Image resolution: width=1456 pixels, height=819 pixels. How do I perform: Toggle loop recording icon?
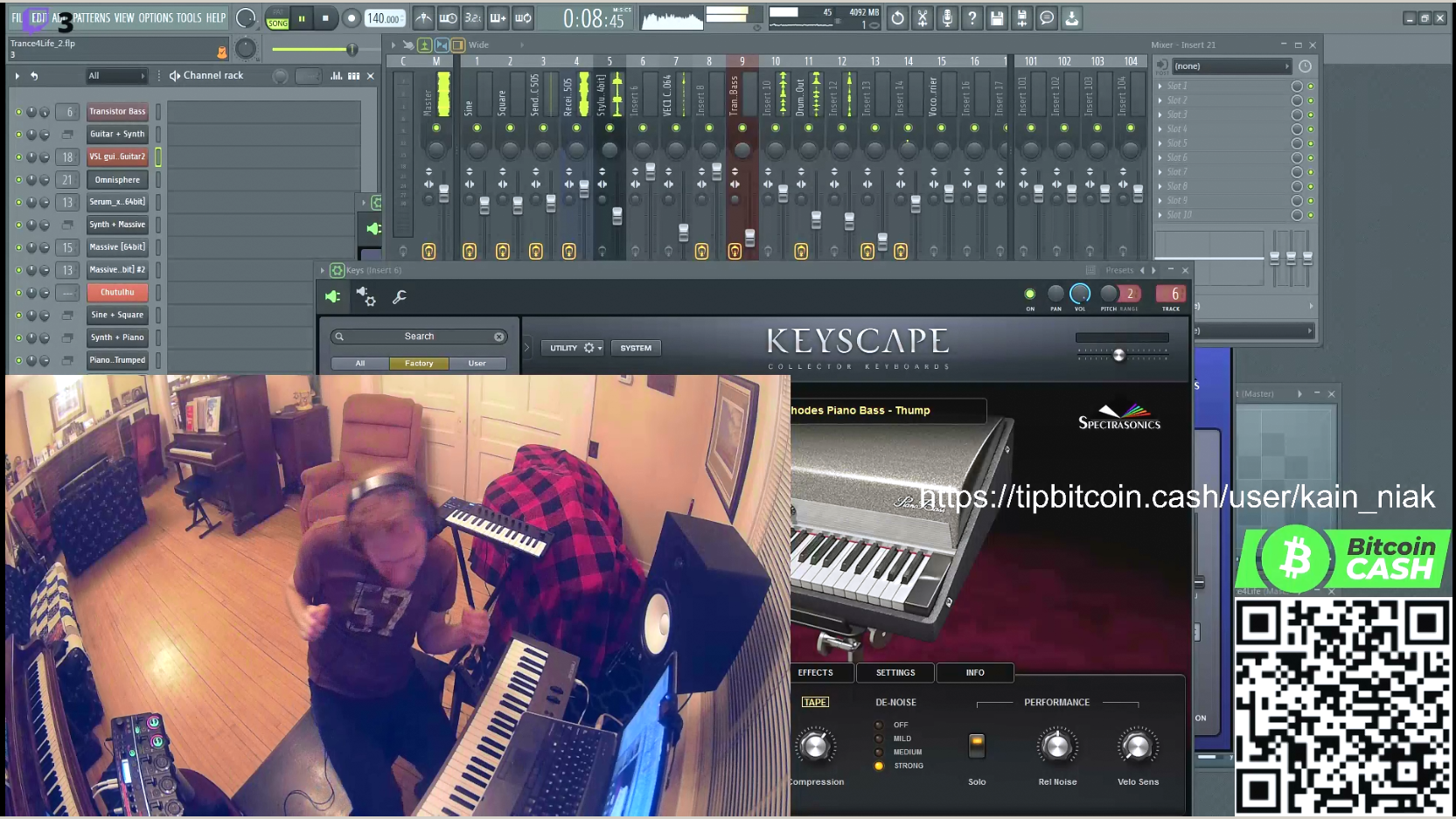coord(523,17)
